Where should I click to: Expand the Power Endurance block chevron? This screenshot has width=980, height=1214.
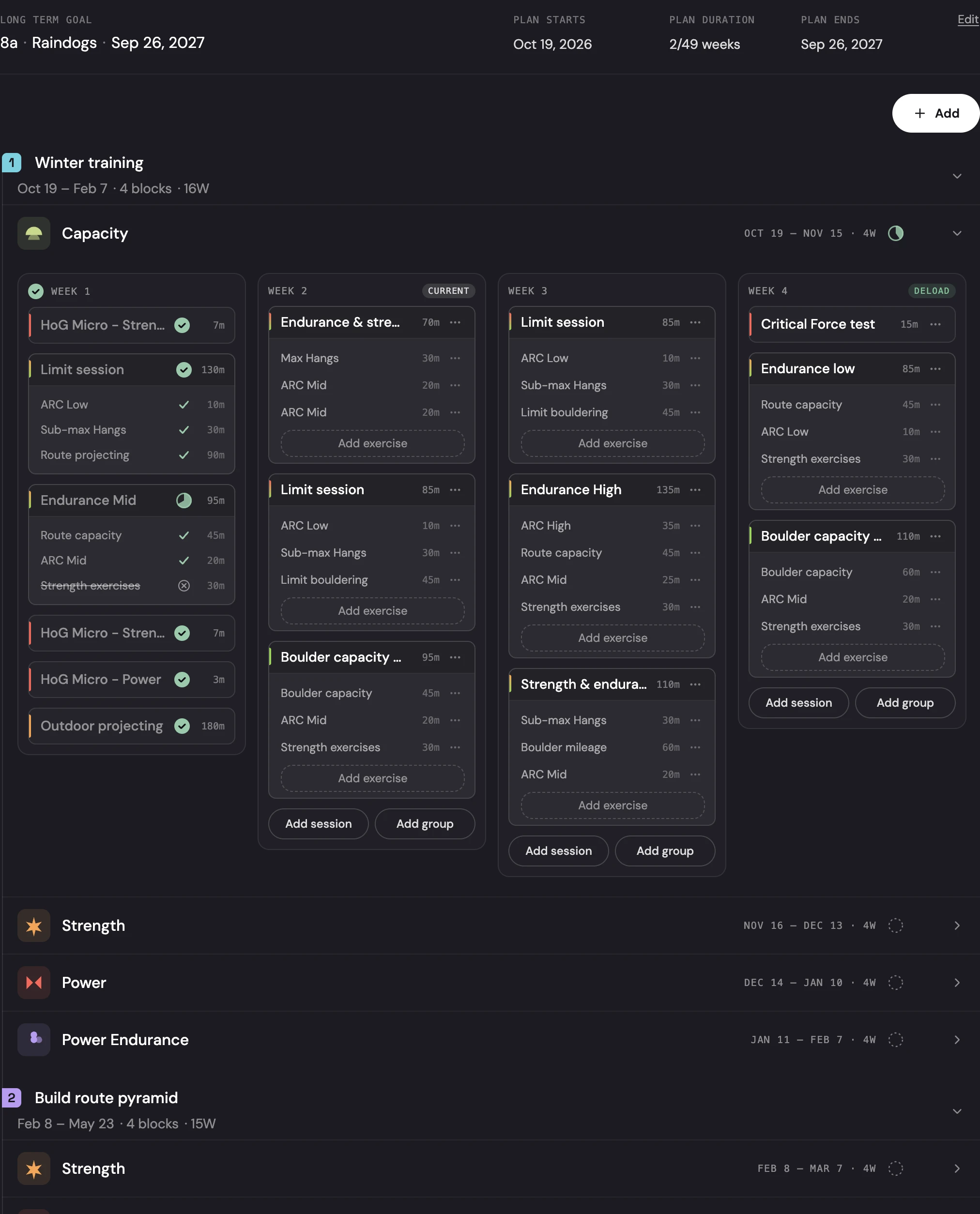click(957, 1040)
